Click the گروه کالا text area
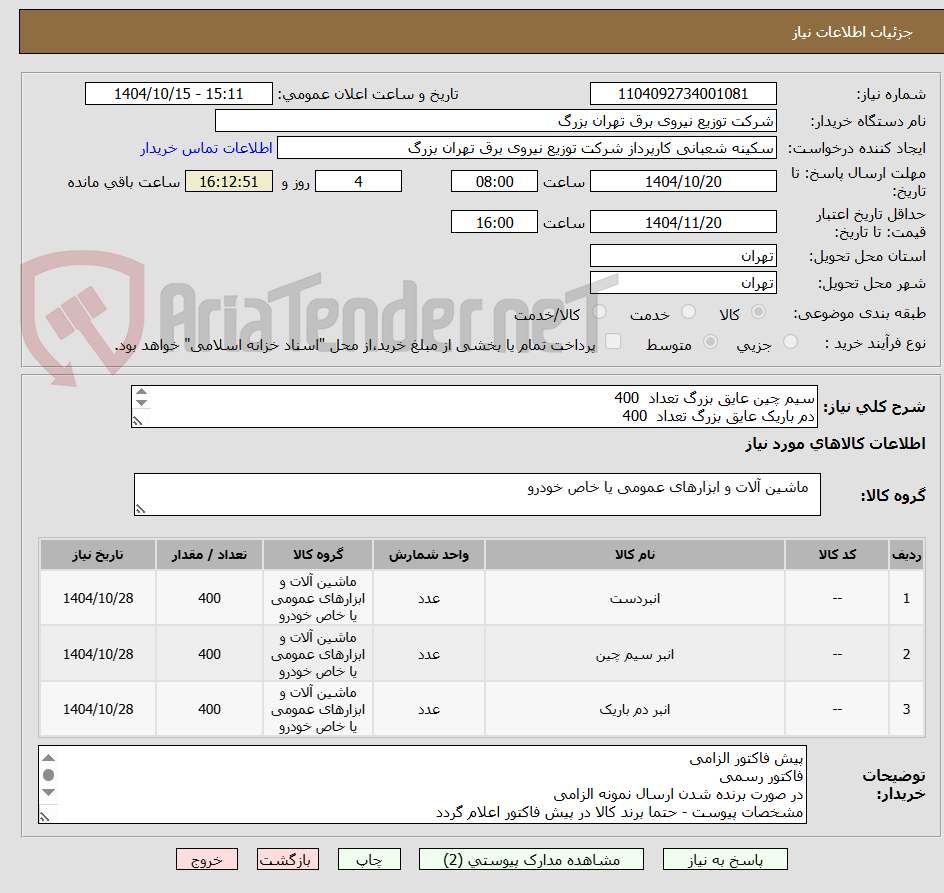 point(477,494)
